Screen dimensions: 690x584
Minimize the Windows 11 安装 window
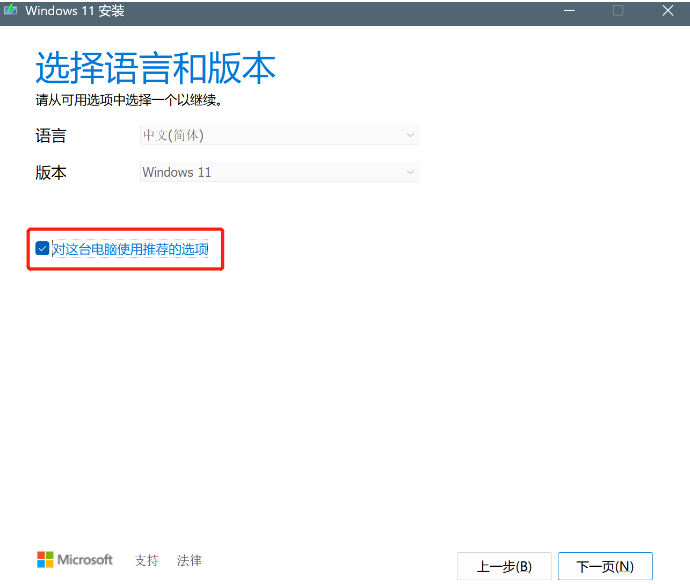pyautogui.click(x=568, y=11)
